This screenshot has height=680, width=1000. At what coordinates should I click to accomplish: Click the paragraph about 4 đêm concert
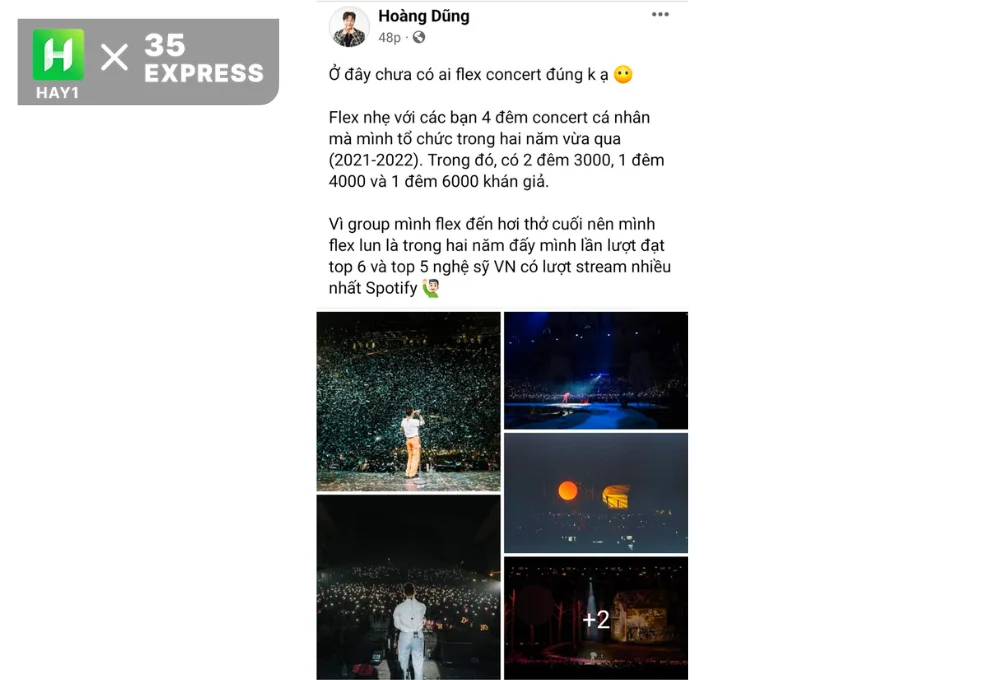click(x=496, y=149)
